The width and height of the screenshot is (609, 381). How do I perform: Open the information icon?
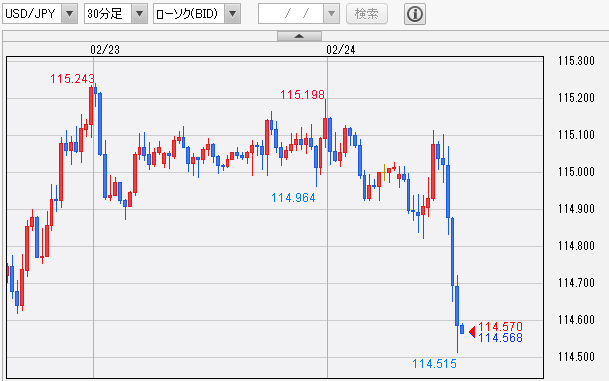coord(415,14)
